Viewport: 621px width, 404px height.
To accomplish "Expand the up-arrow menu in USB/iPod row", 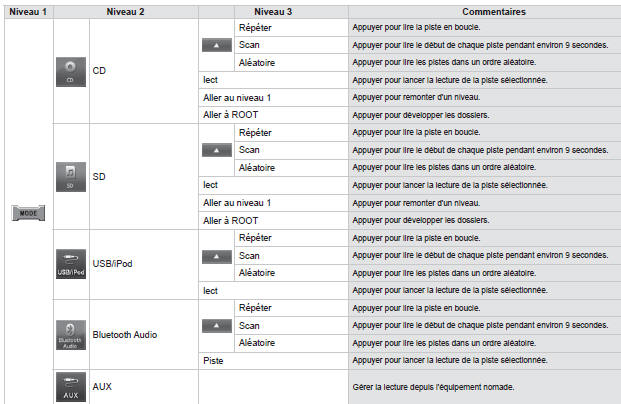I will tap(217, 257).
